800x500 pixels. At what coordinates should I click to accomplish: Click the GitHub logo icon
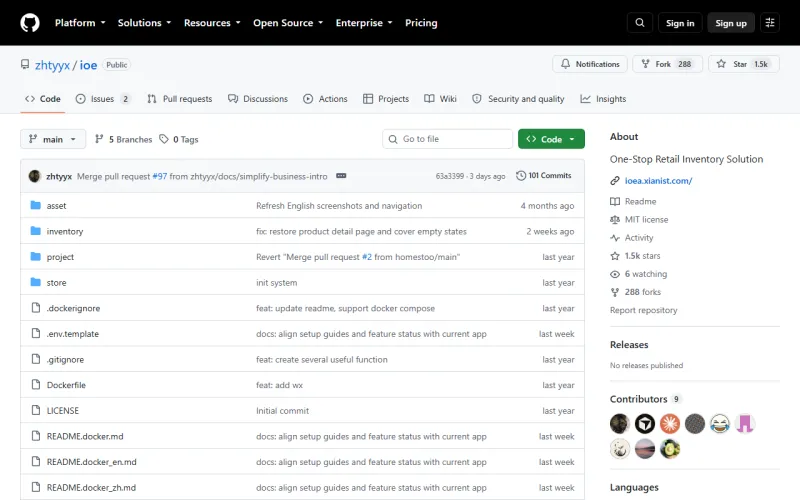[x=30, y=23]
